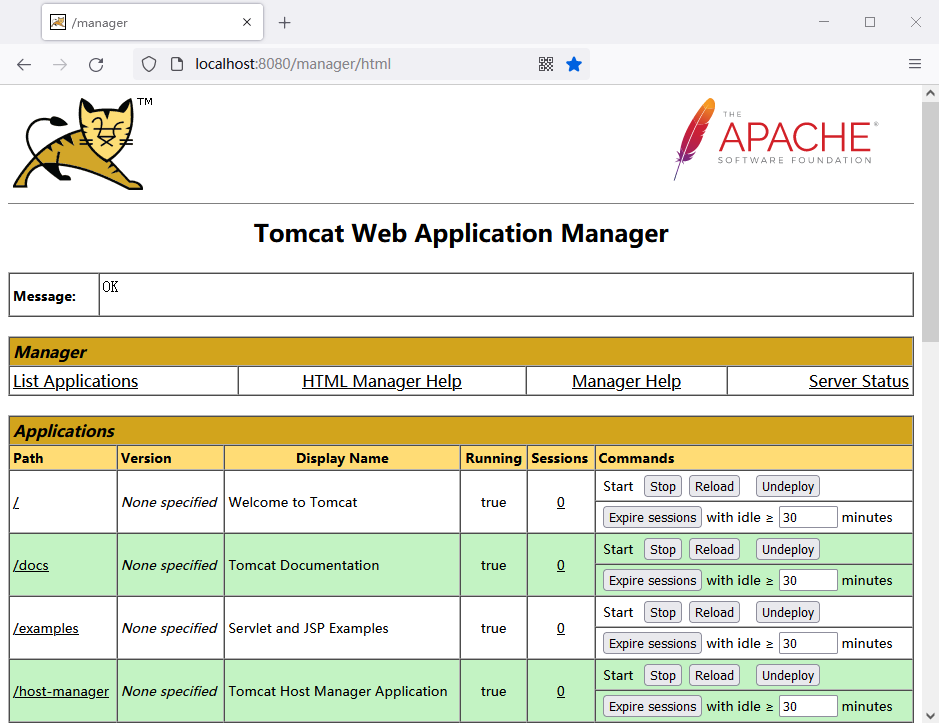Open the /examples application link
The width and height of the screenshot is (939, 723).
pyautogui.click(x=46, y=628)
